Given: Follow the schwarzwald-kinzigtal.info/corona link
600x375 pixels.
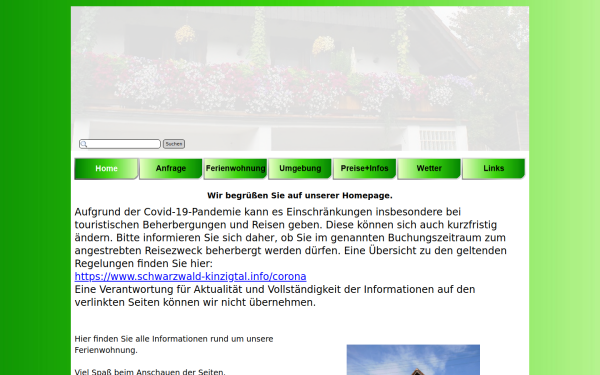Looking at the screenshot, I should point(191,277).
